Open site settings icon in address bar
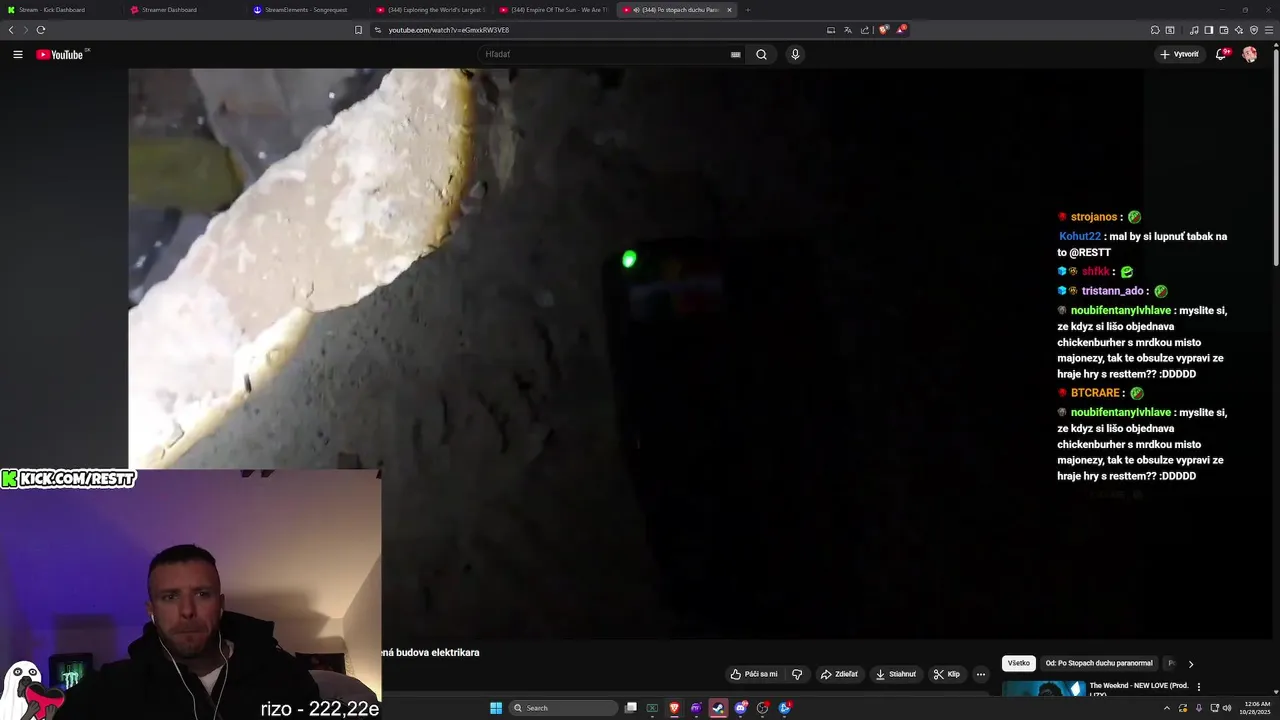The image size is (1280, 720). pyautogui.click(x=378, y=30)
